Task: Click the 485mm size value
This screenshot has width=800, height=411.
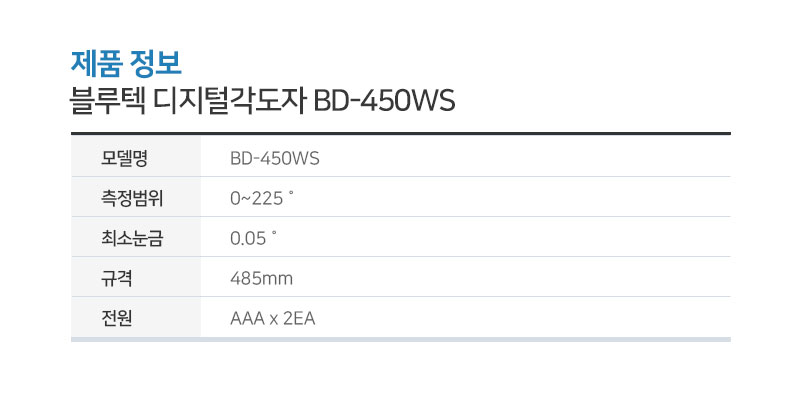Action: pyautogui.click(x=261, y=278)
